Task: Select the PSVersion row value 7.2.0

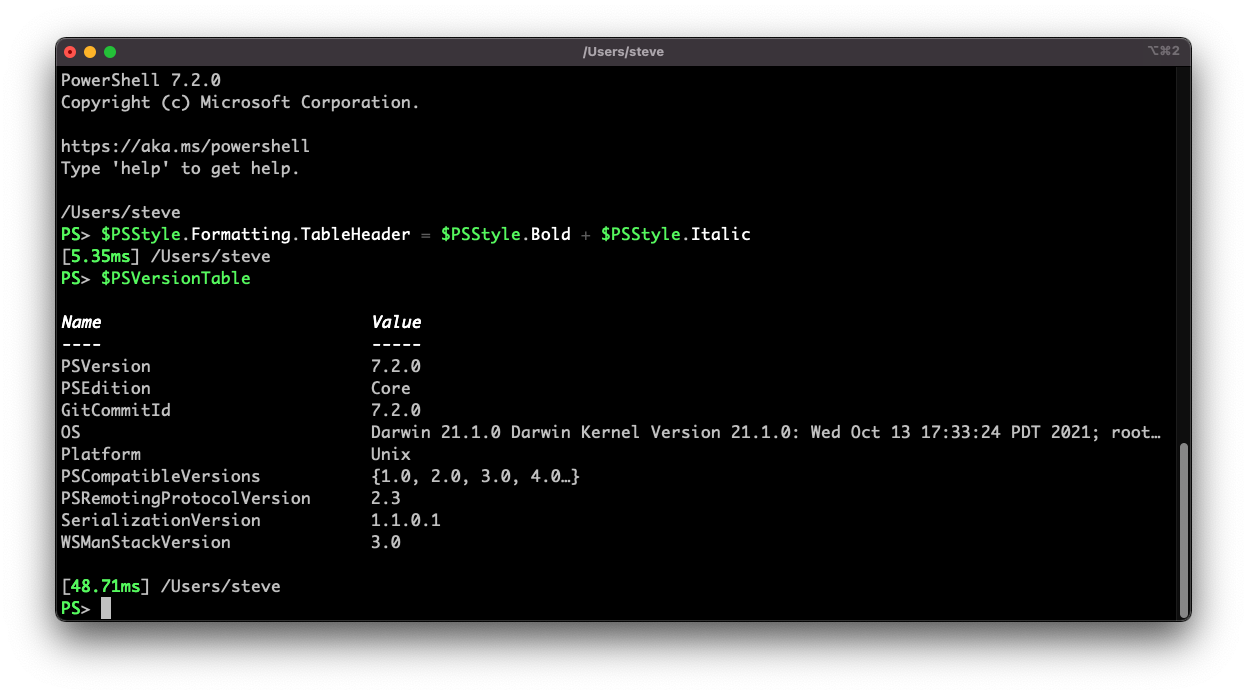Action: coord(394,366)
